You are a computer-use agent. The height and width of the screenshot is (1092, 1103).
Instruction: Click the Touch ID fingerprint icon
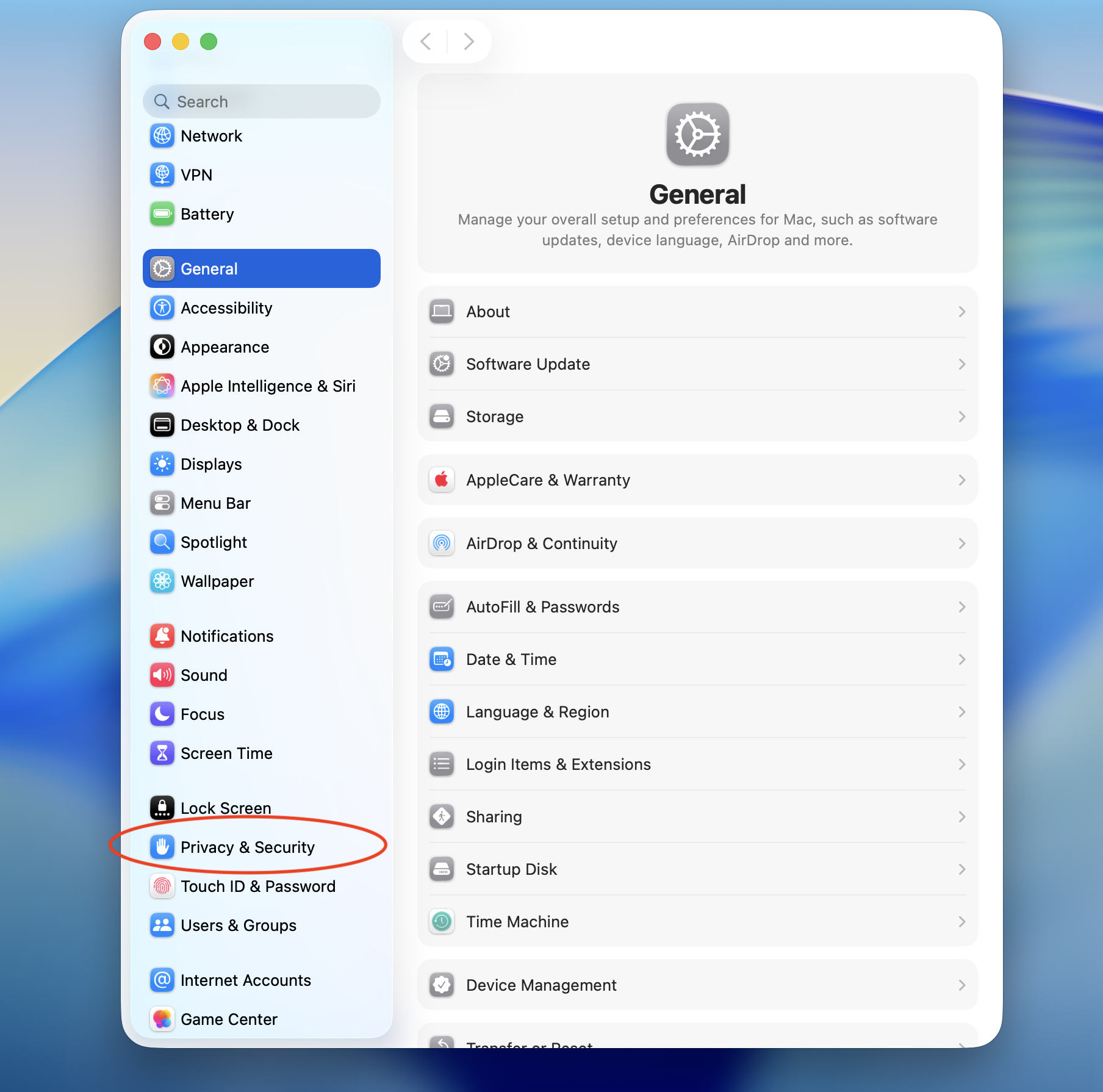(x=162, y=886)
